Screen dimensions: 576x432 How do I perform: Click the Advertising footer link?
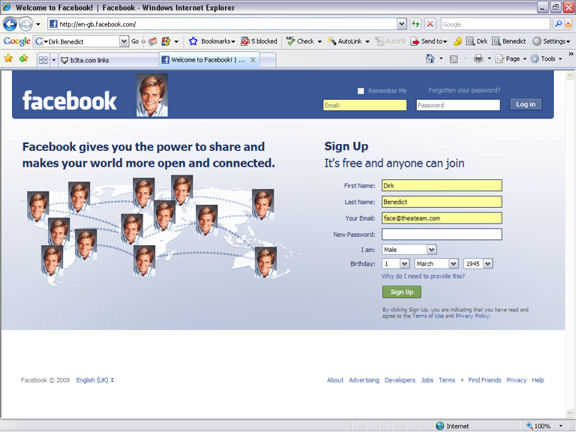point(364,380)
